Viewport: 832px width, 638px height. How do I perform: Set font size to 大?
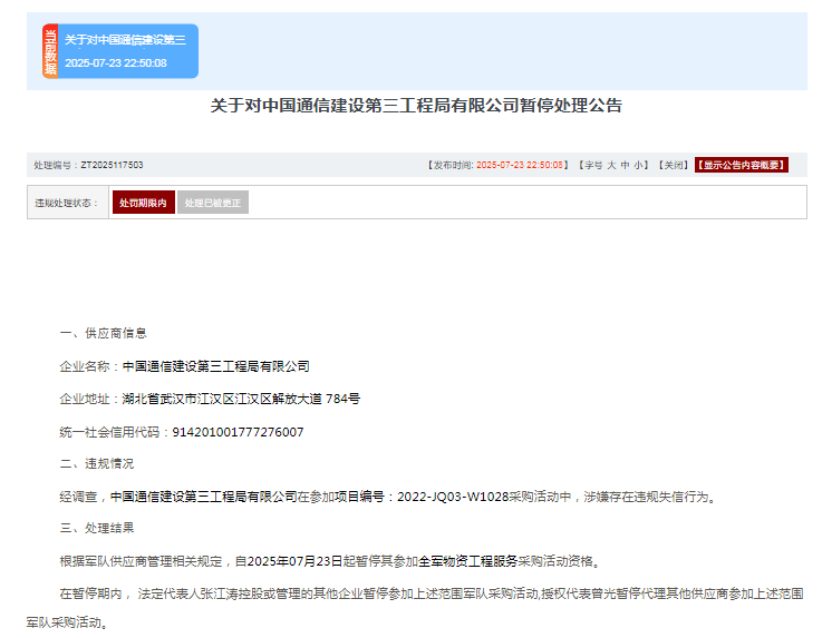coord(611,165)
